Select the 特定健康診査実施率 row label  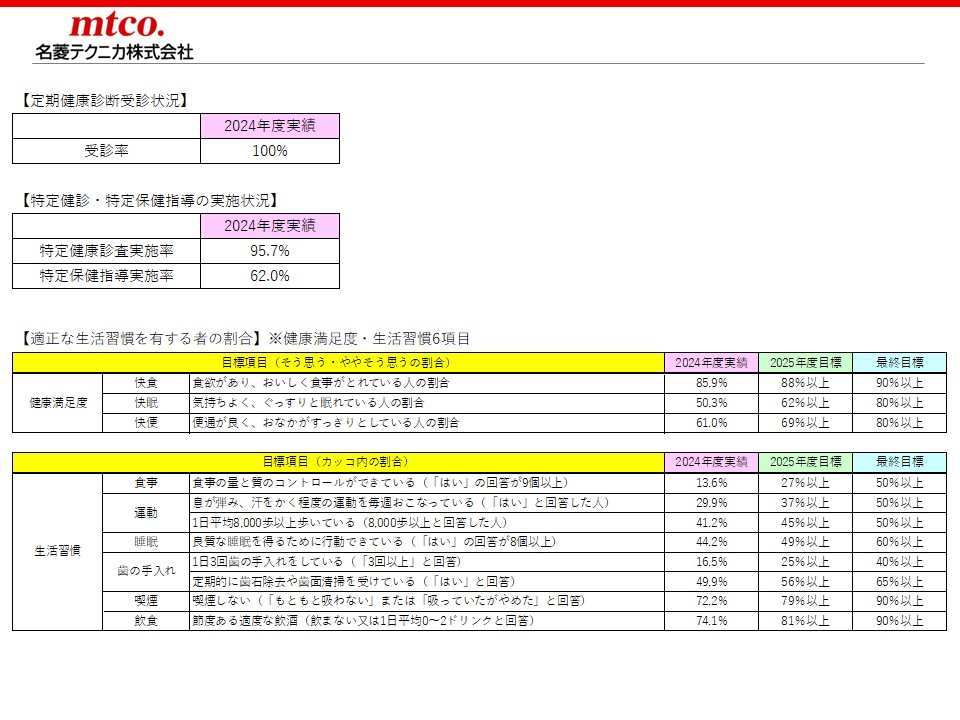tap(106, 251)
